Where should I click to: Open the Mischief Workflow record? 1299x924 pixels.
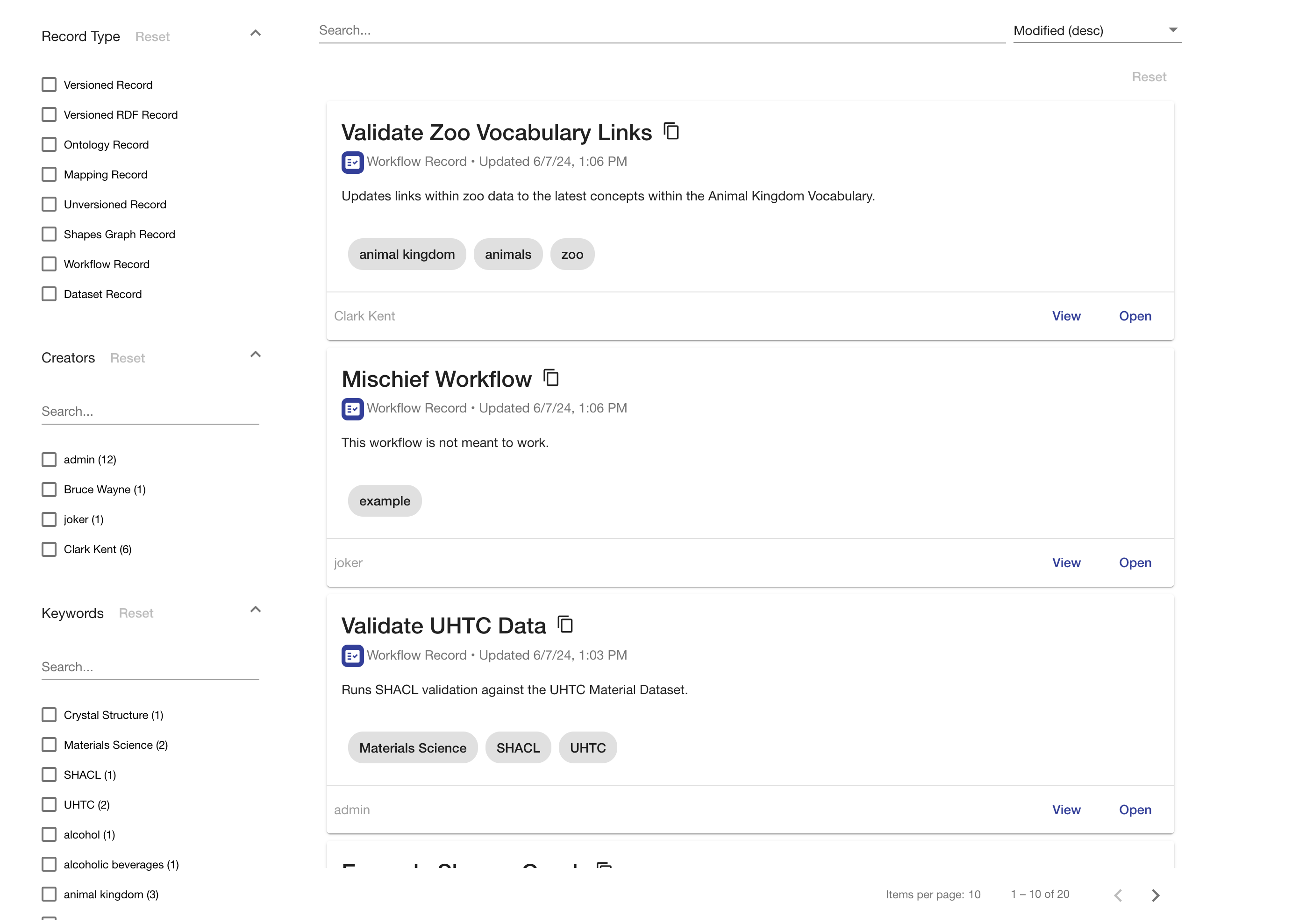coord(1135,563)
